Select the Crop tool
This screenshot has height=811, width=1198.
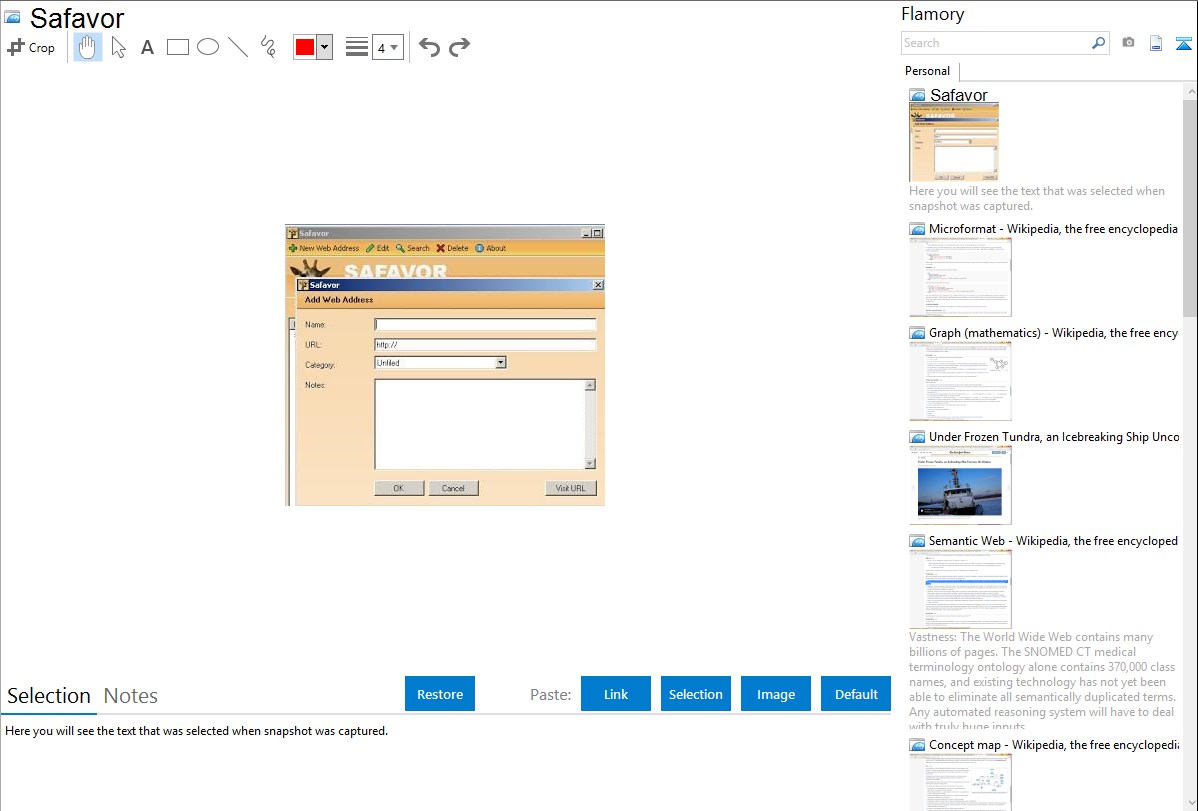[31, 47]
